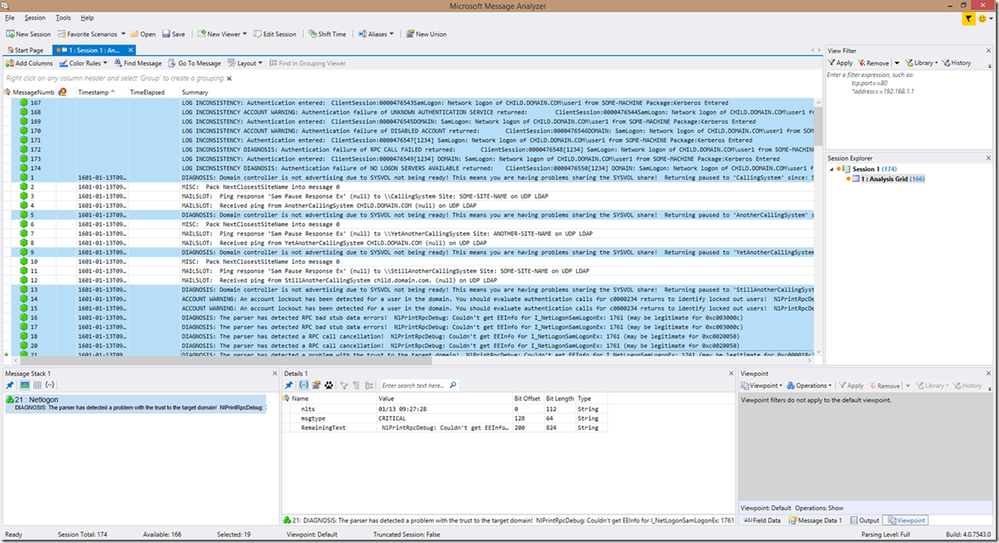Click the Open folder button
This screenshot has width=999, height=543.
(143, 34)
